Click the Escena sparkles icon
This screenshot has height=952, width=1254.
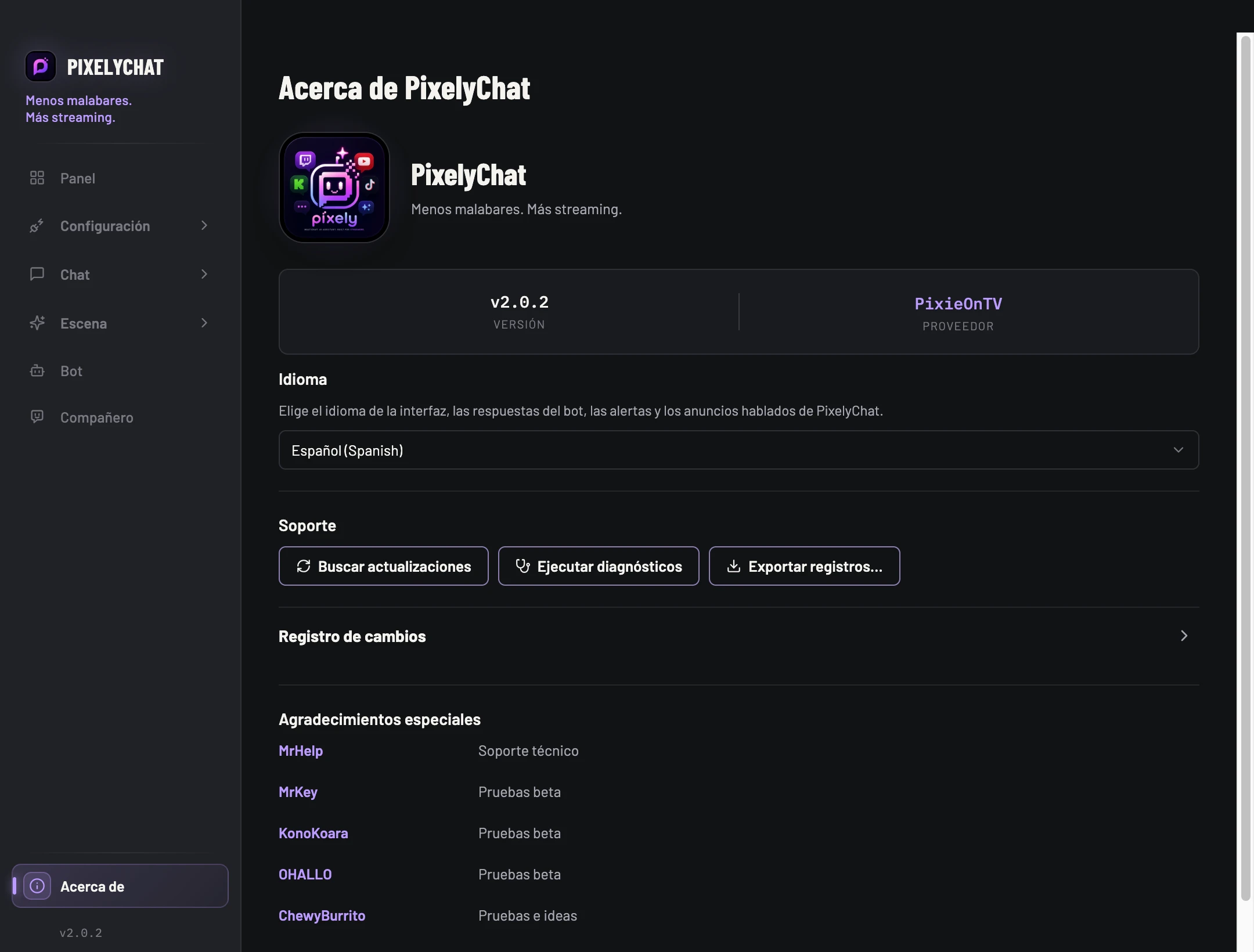point(37,323)
